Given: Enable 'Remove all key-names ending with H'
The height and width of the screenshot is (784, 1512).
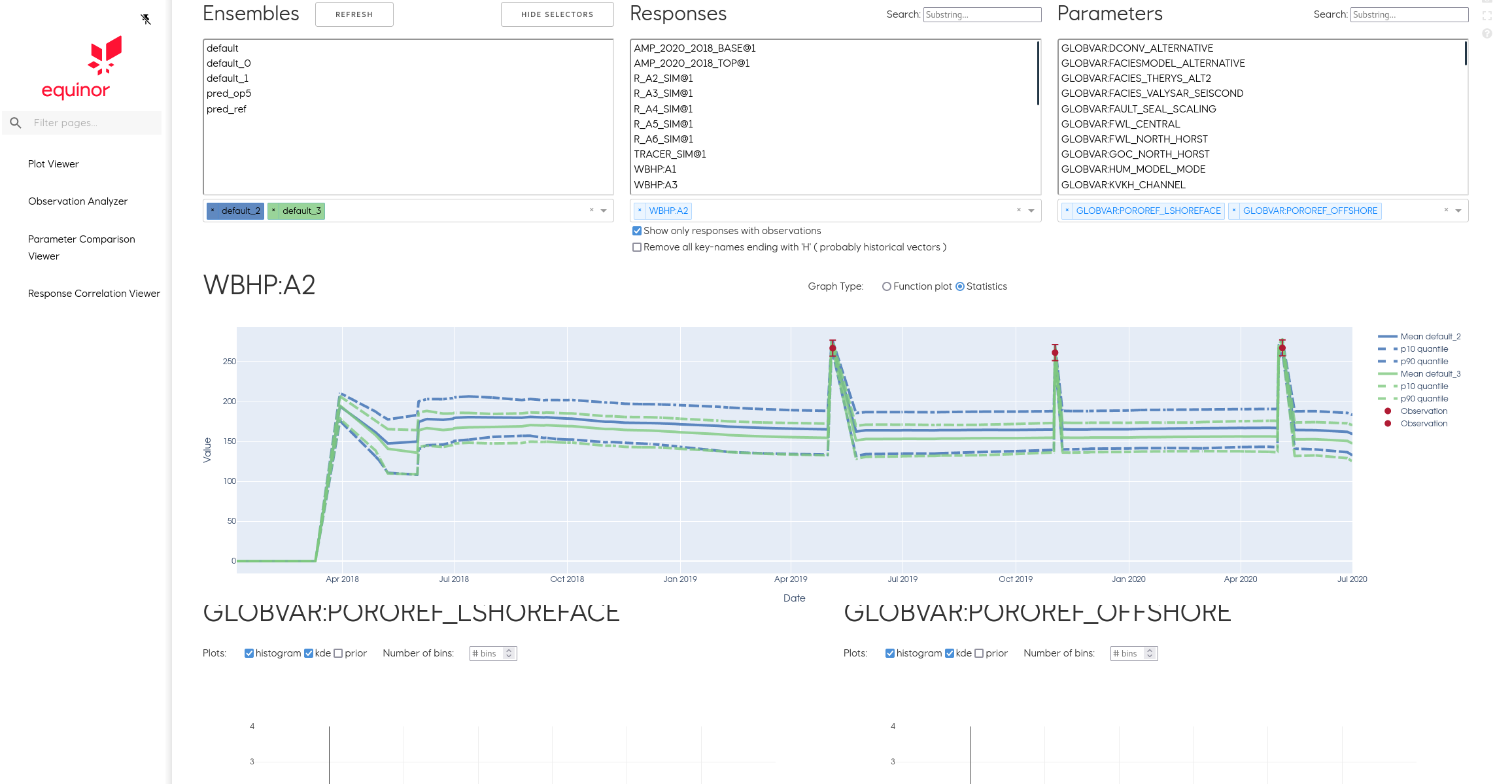Looking at the screenshot, I should click(636, 247).
